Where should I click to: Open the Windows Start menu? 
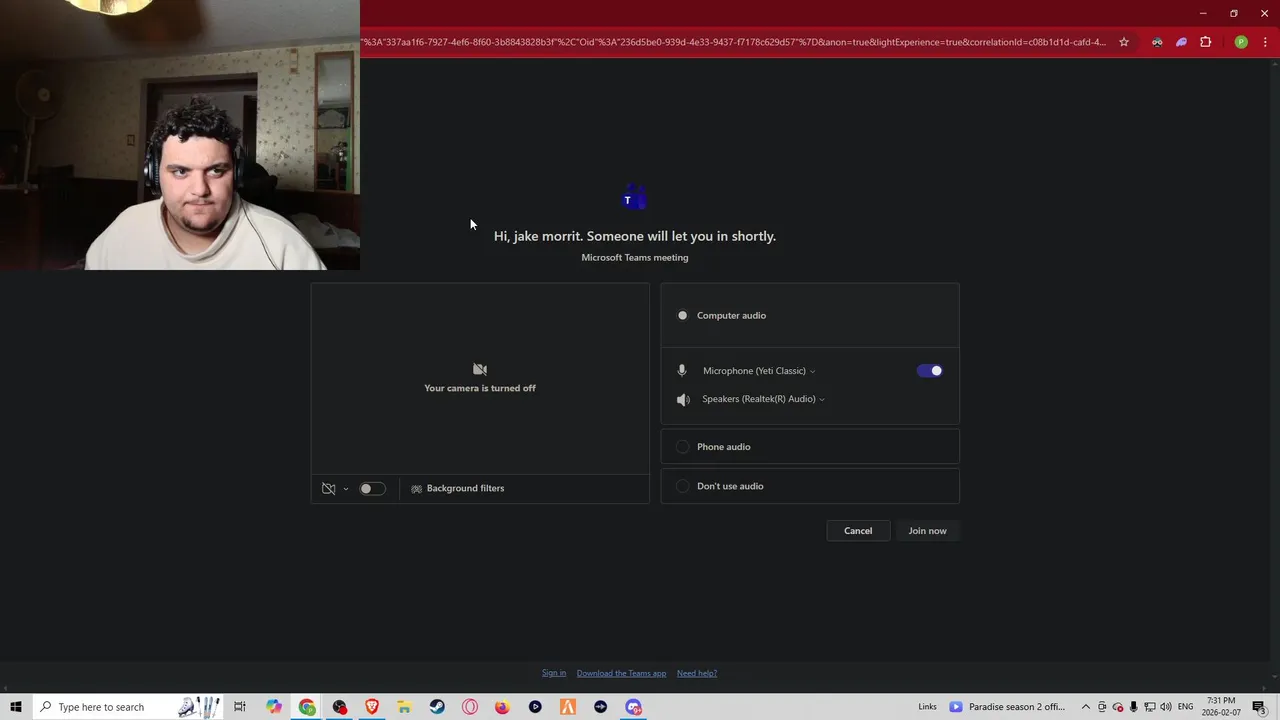click(x=16, y=707)
